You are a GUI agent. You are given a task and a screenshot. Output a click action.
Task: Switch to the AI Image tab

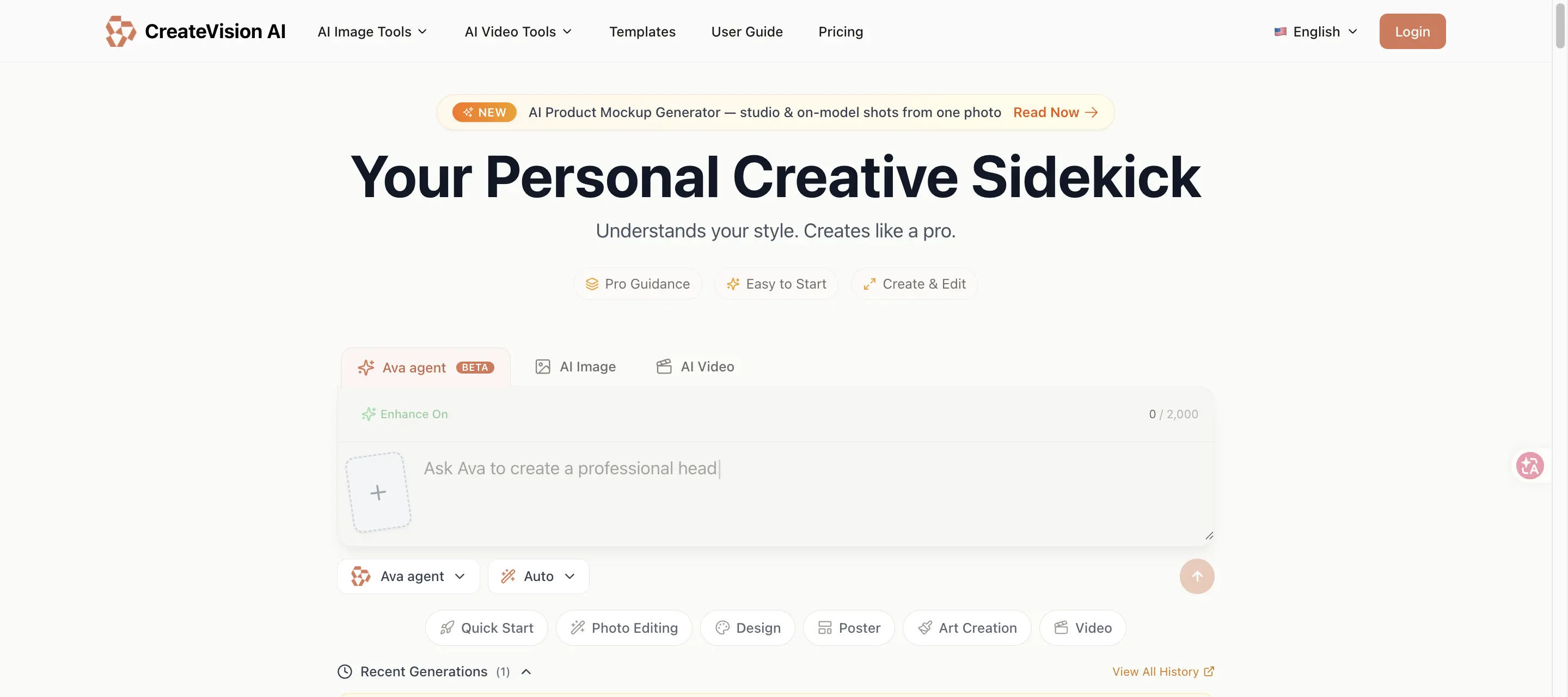[x=575, y=366]
